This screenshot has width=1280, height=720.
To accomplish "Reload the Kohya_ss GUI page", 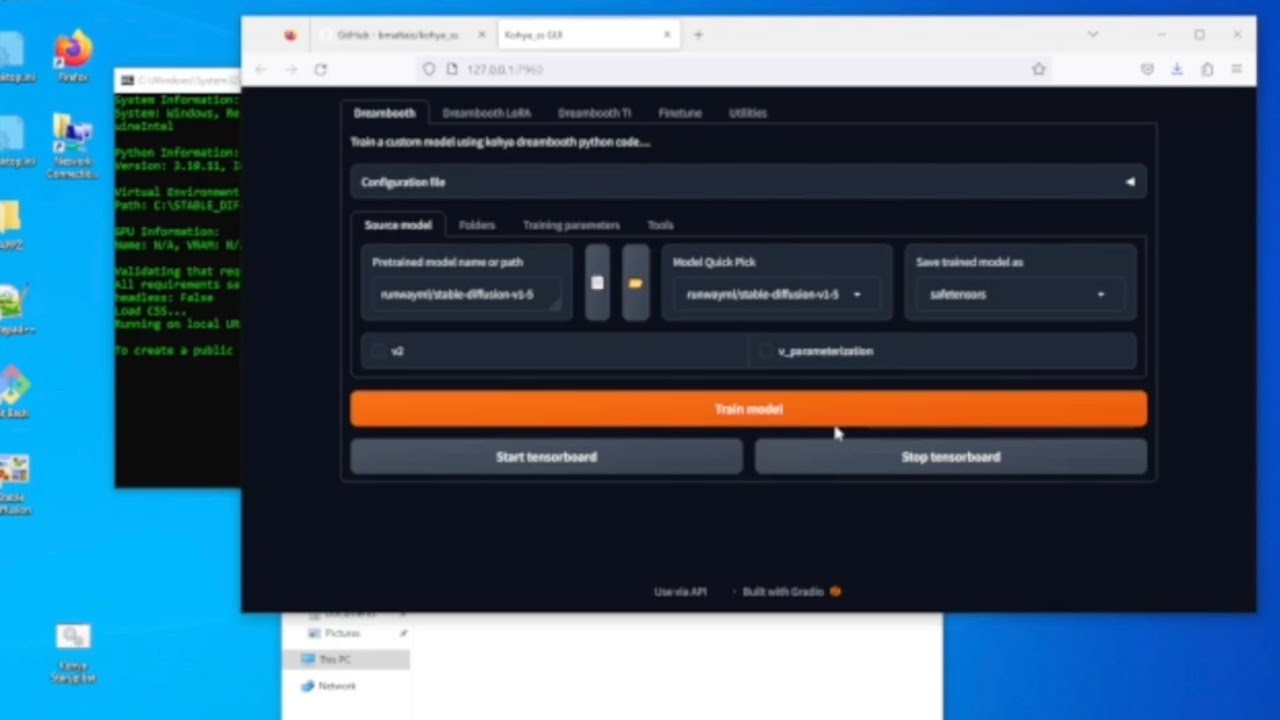I will coord(320,69).
